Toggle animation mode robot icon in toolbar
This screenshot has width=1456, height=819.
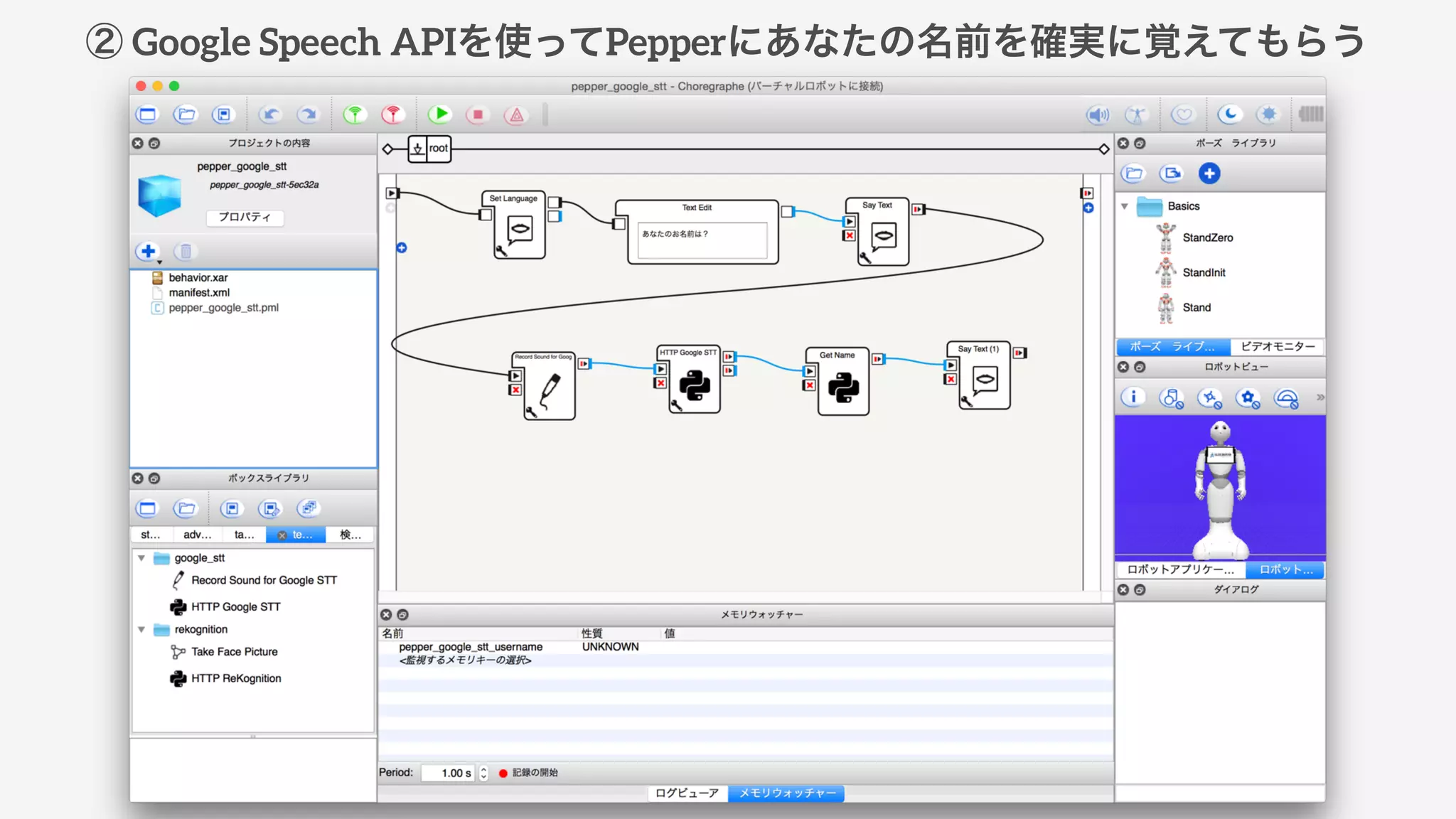point(1136,114)
